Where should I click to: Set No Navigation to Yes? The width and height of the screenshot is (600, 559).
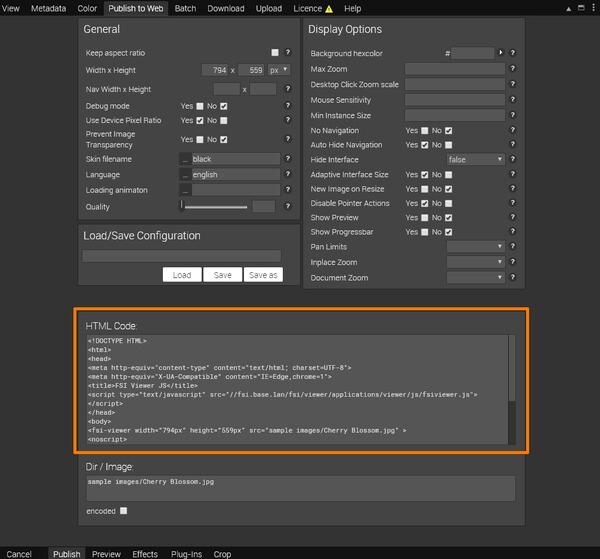(x=424, y=131)
